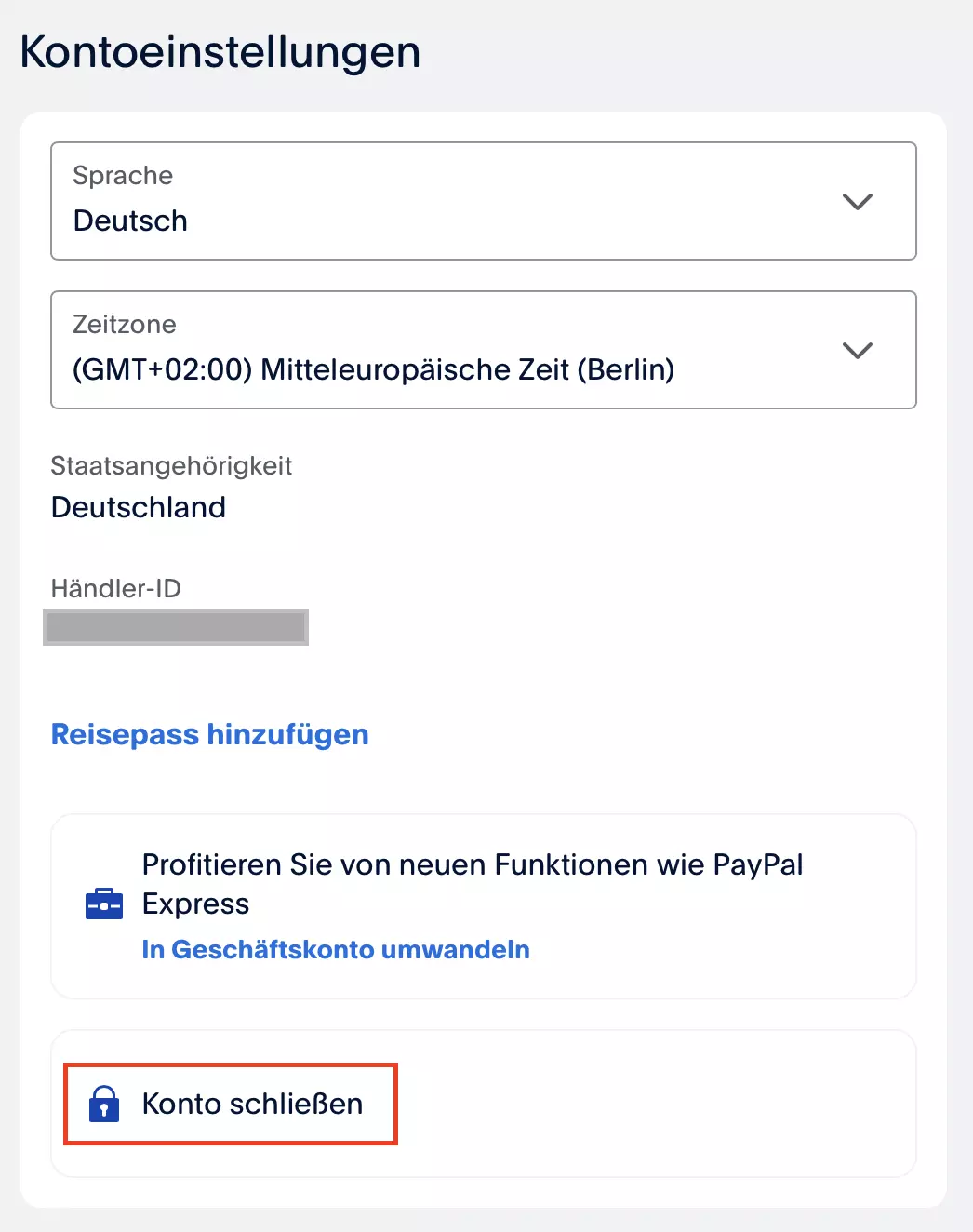Click the timezone showing GMT+02:00 Berlin
Screen dimensions: 973x1232
coord(374,369)
